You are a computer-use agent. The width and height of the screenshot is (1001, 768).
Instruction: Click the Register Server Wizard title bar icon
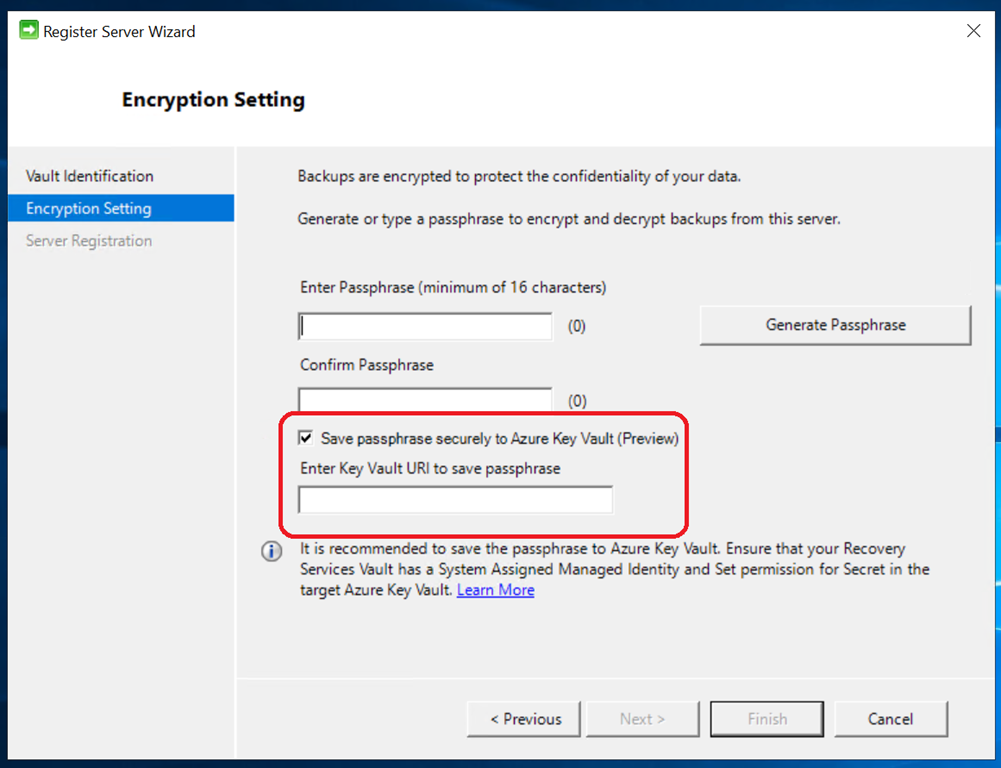[29, 31]
